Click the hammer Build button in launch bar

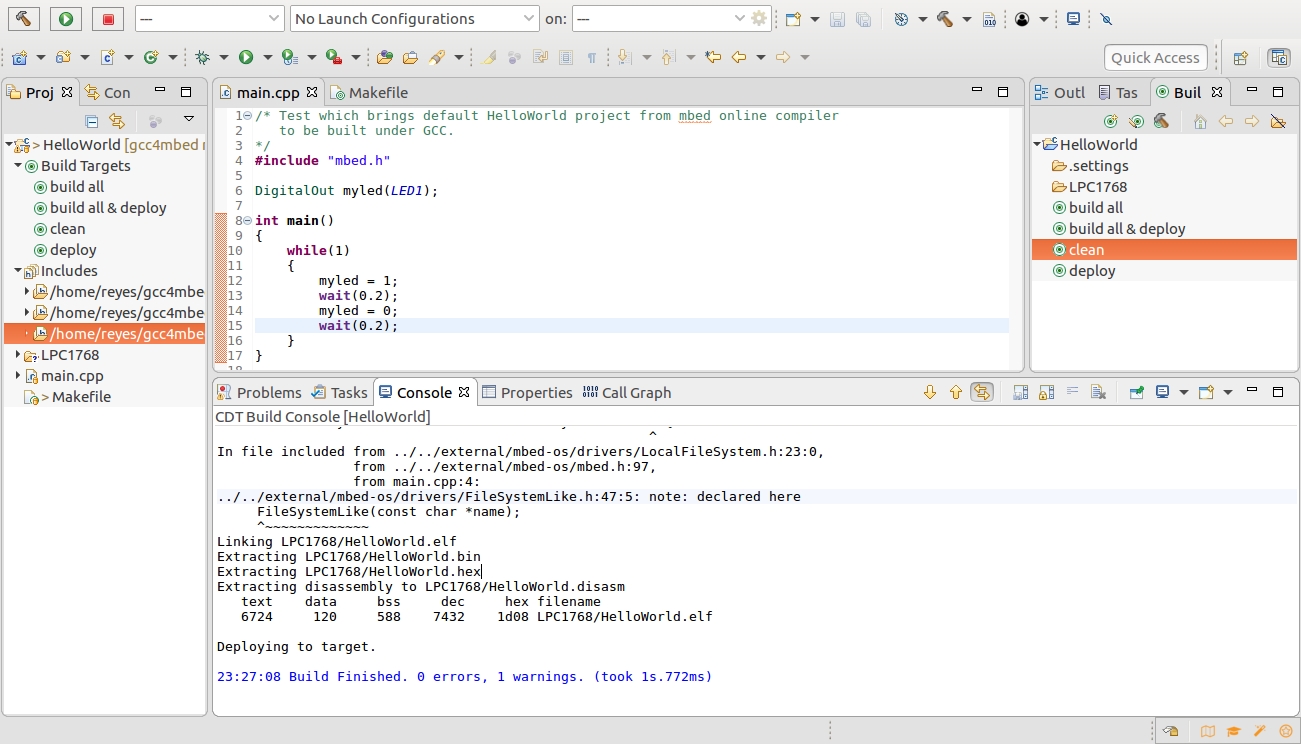24,19
